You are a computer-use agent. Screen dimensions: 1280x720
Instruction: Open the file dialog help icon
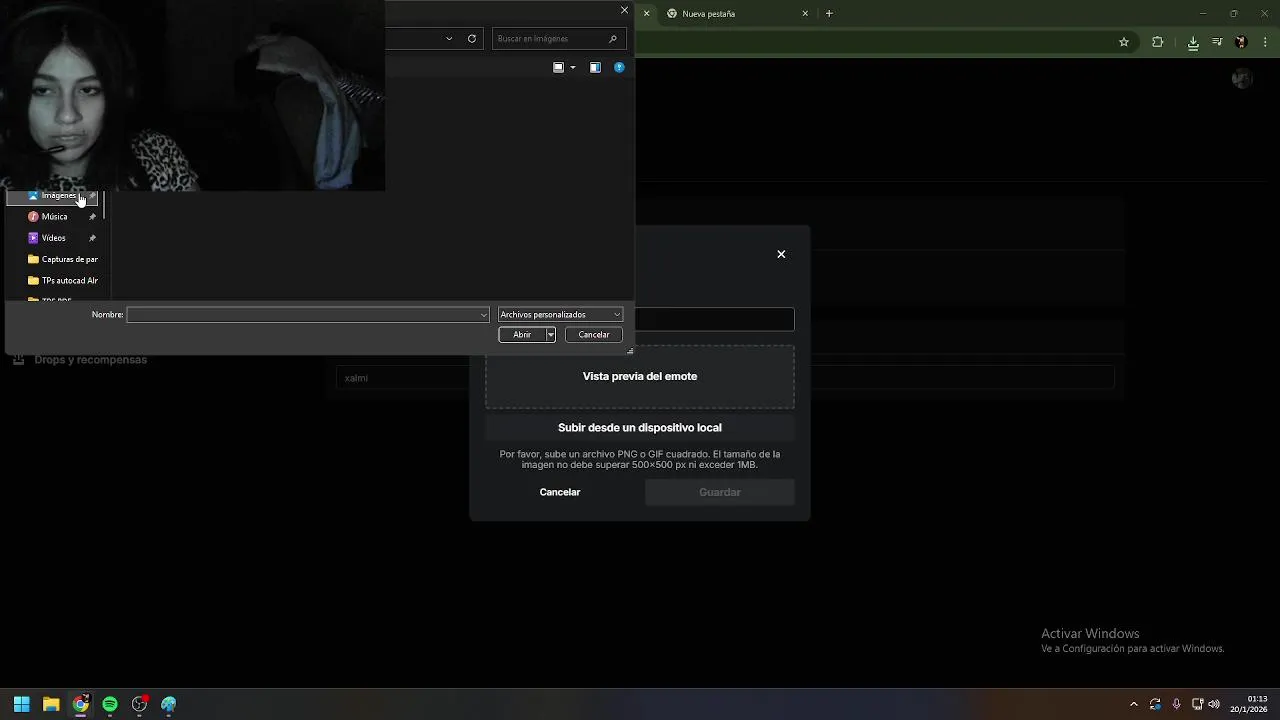tap(619, 67)
